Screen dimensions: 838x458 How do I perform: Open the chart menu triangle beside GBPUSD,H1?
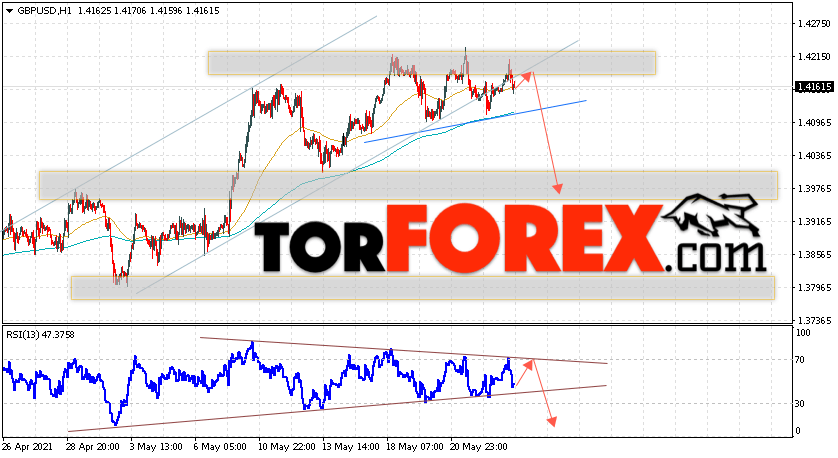[9, 11]
